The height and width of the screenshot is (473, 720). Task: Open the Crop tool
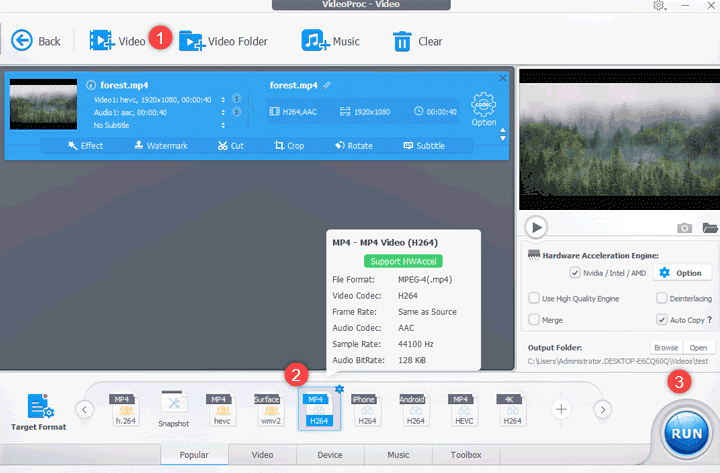(x=289, y=146)
